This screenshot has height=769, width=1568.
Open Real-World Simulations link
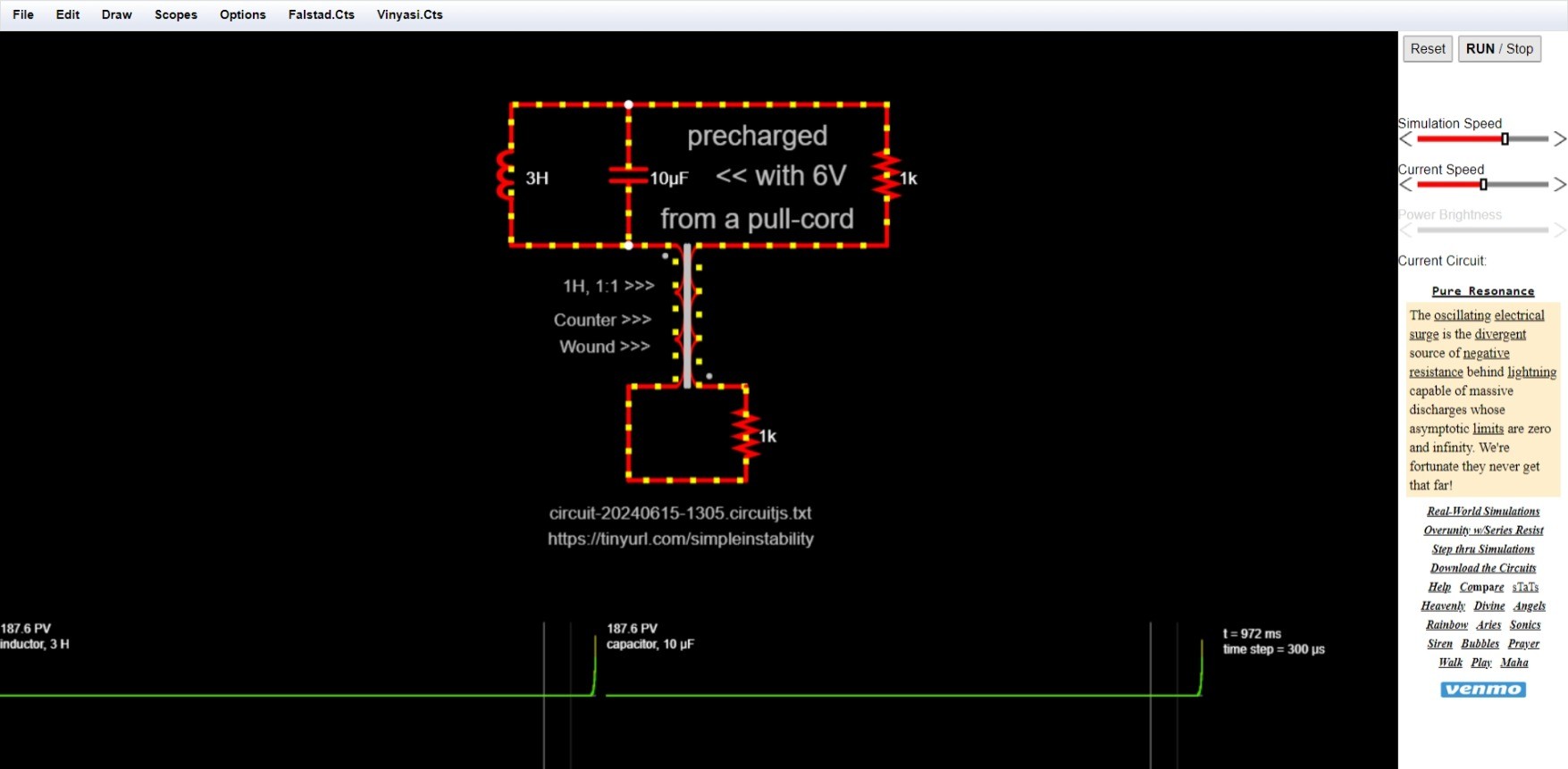pos(1483,512)
